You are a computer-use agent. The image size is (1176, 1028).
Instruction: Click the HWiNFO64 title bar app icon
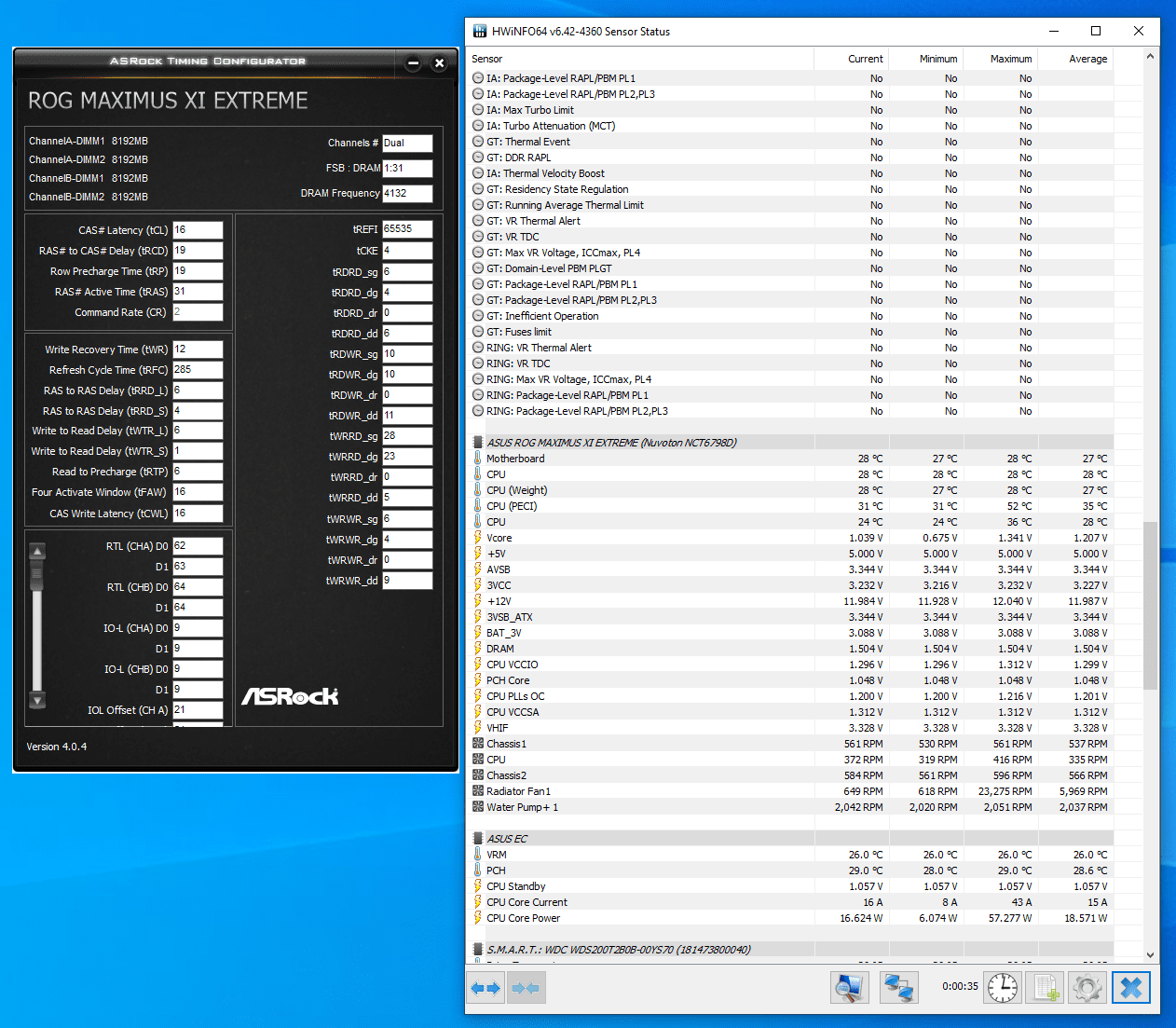pyautogui.click(x=480, y=31)
